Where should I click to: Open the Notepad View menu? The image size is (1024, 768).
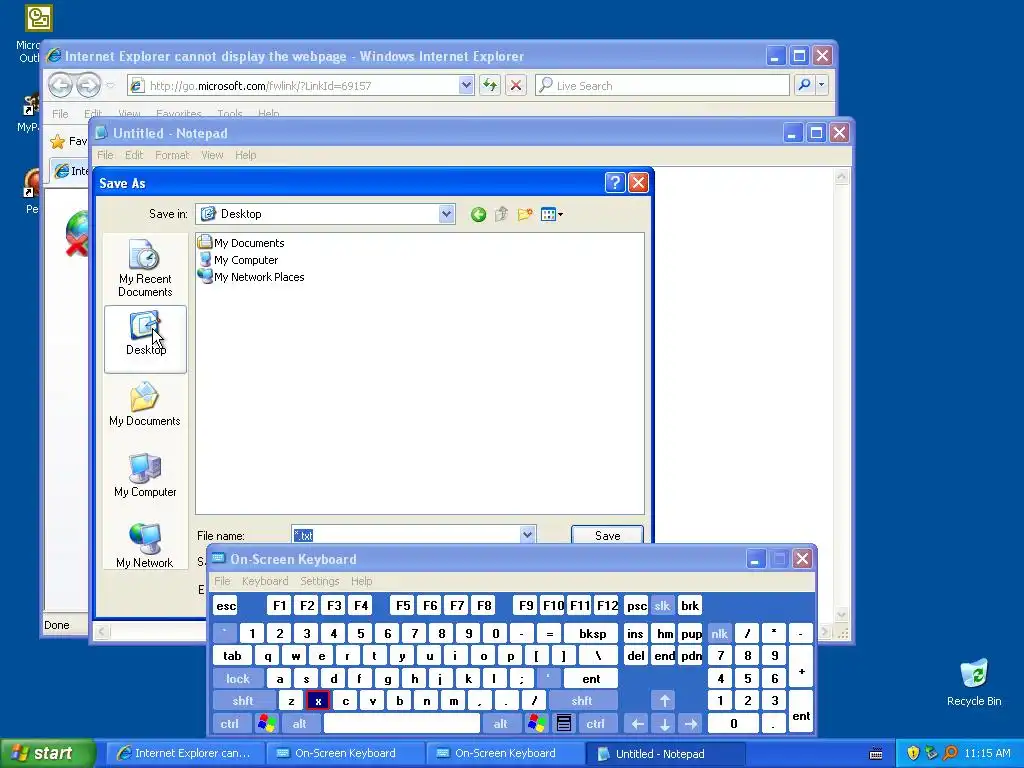(212, 155)
